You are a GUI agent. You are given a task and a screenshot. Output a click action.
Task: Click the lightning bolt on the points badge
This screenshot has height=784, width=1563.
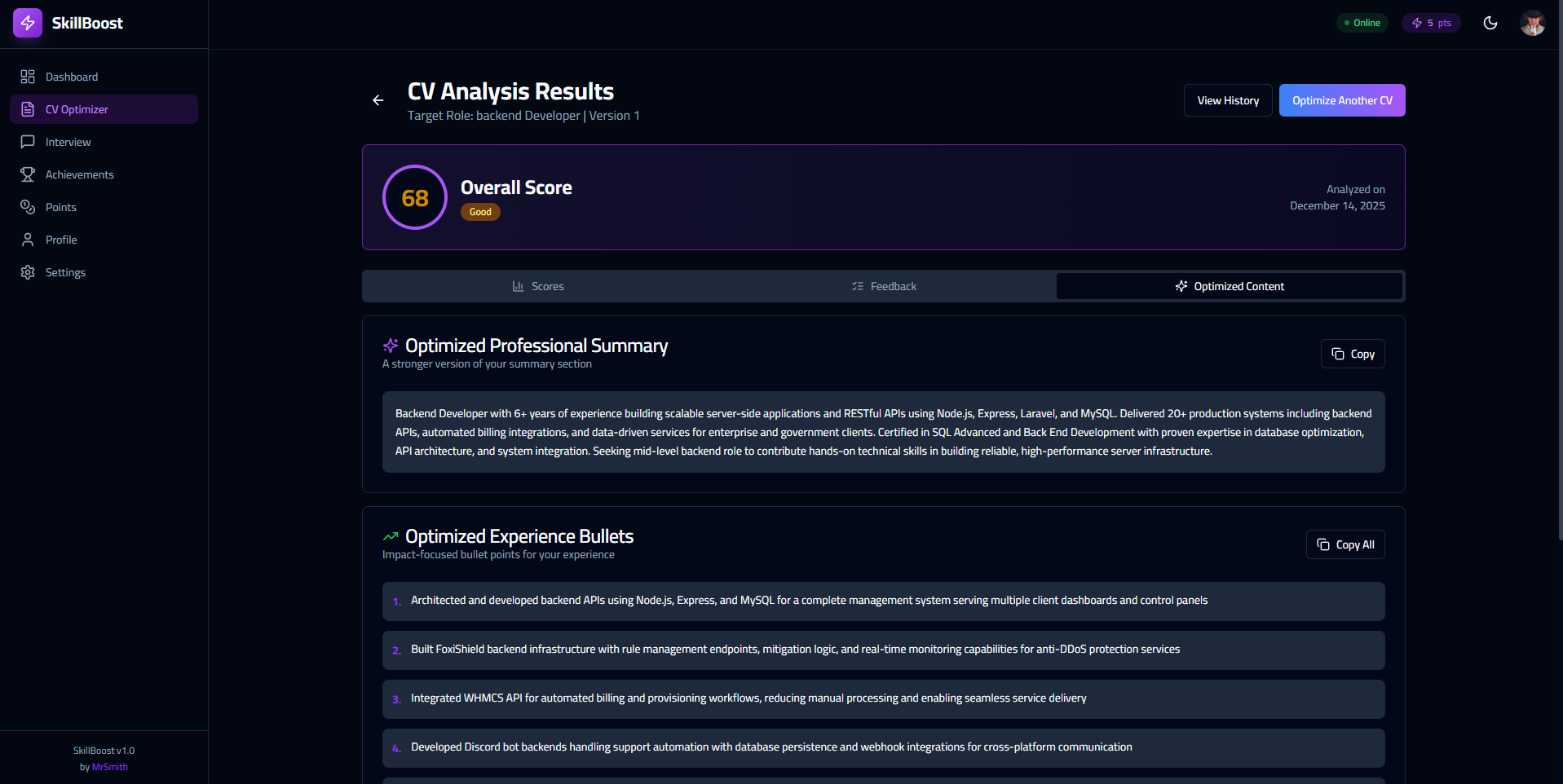tap(1416, 22)
